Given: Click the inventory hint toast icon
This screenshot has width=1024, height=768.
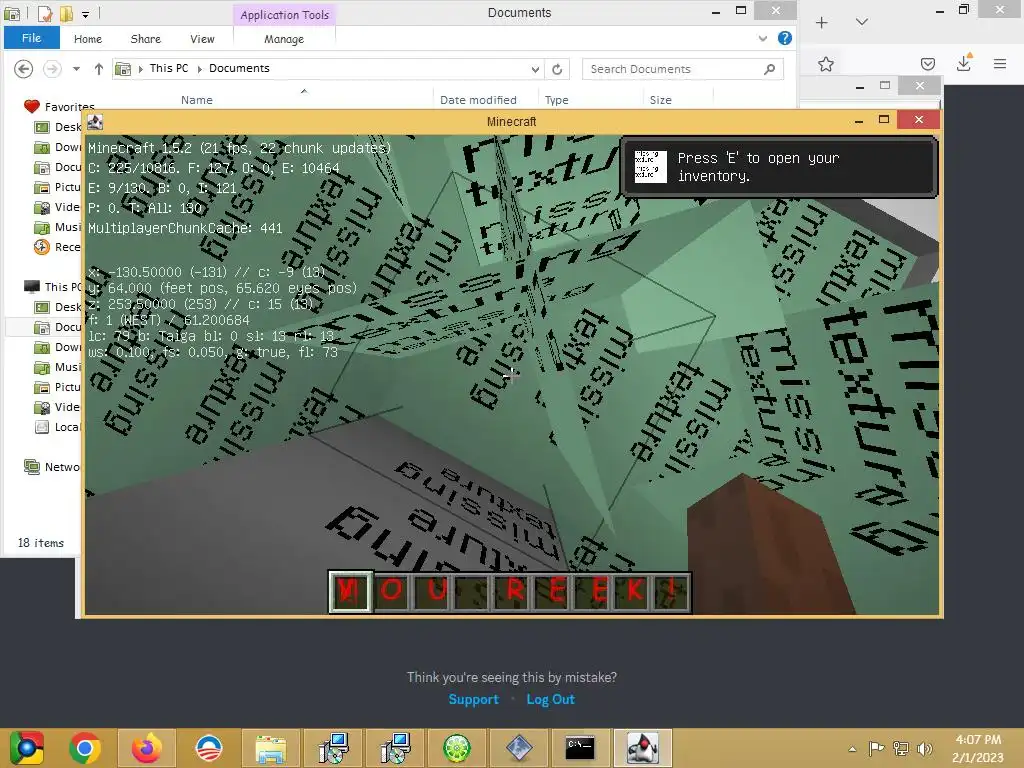Looking at the screenshot, I should coord(650,167).
